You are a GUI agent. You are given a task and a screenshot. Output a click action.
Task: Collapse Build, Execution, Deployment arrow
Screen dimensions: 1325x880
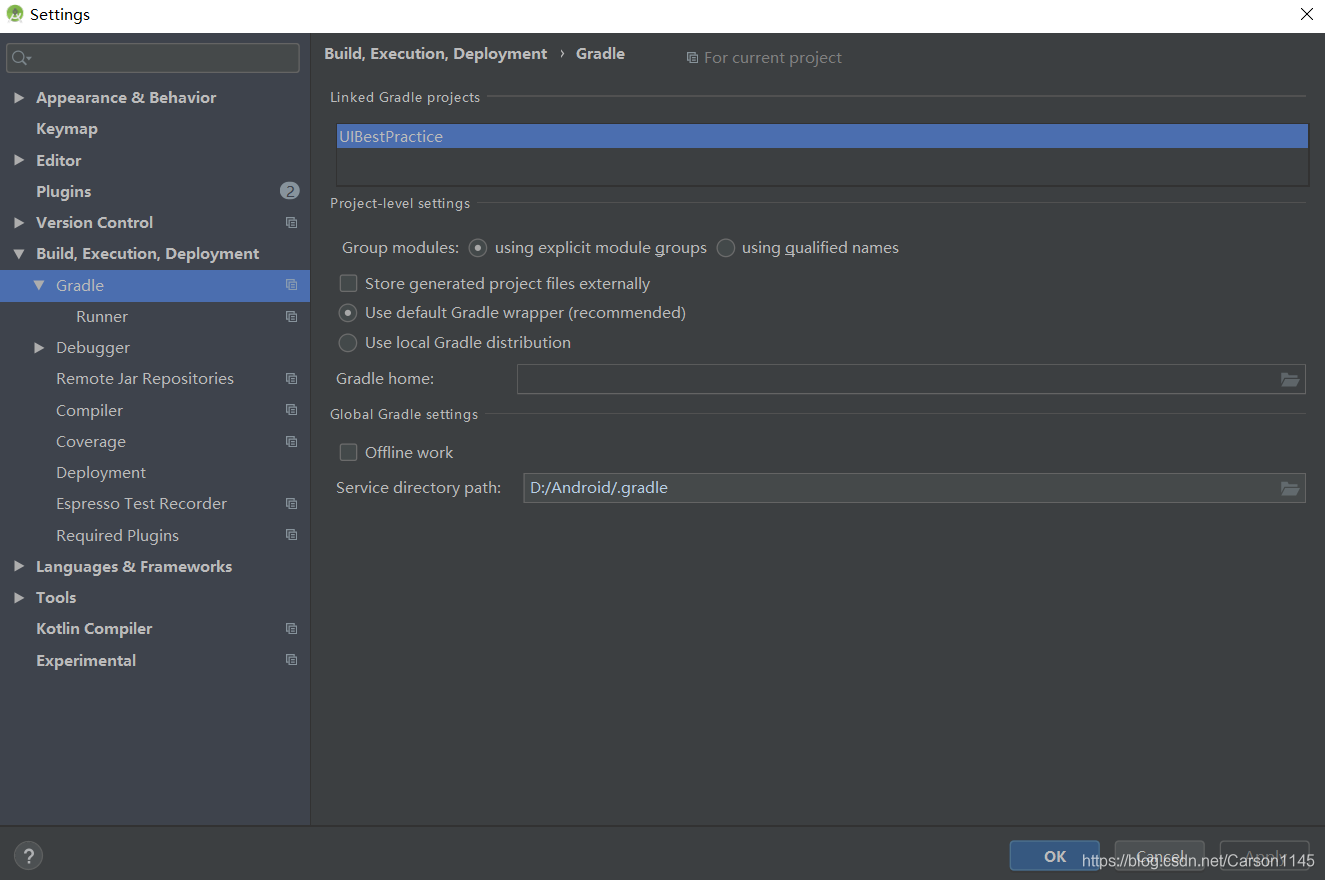(18, 254)
